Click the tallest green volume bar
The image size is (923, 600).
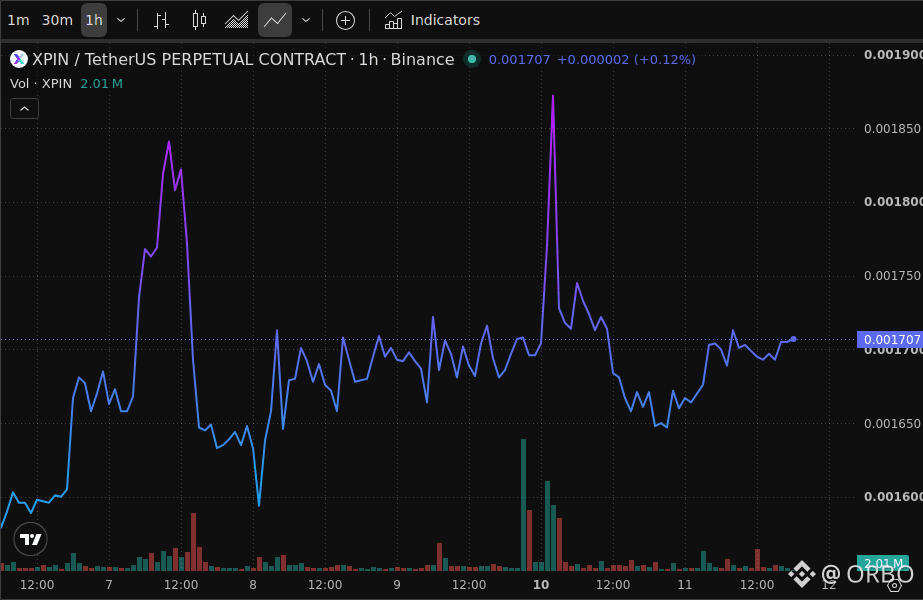pos(523,505)
